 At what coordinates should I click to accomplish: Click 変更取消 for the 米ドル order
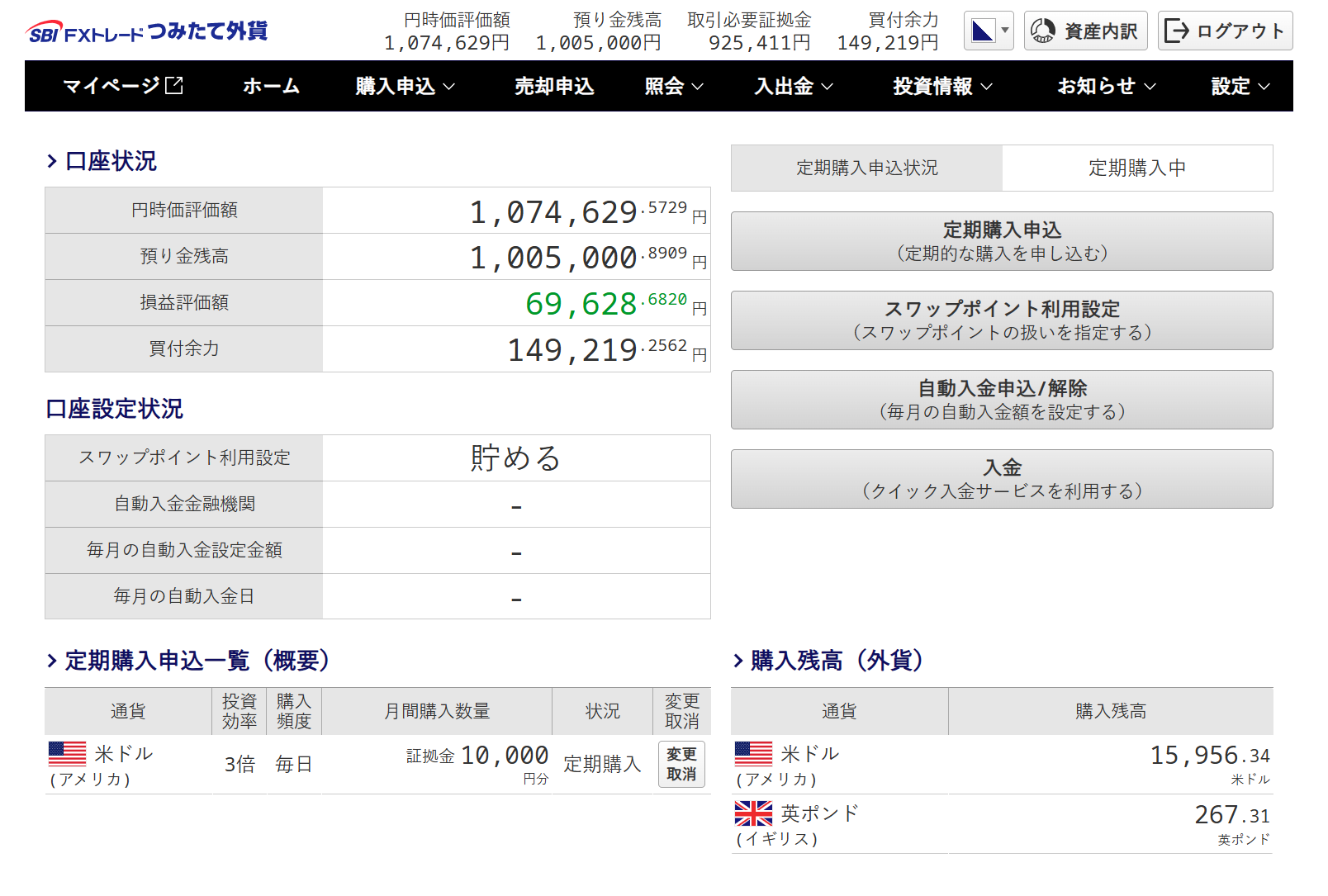(681, 764)
